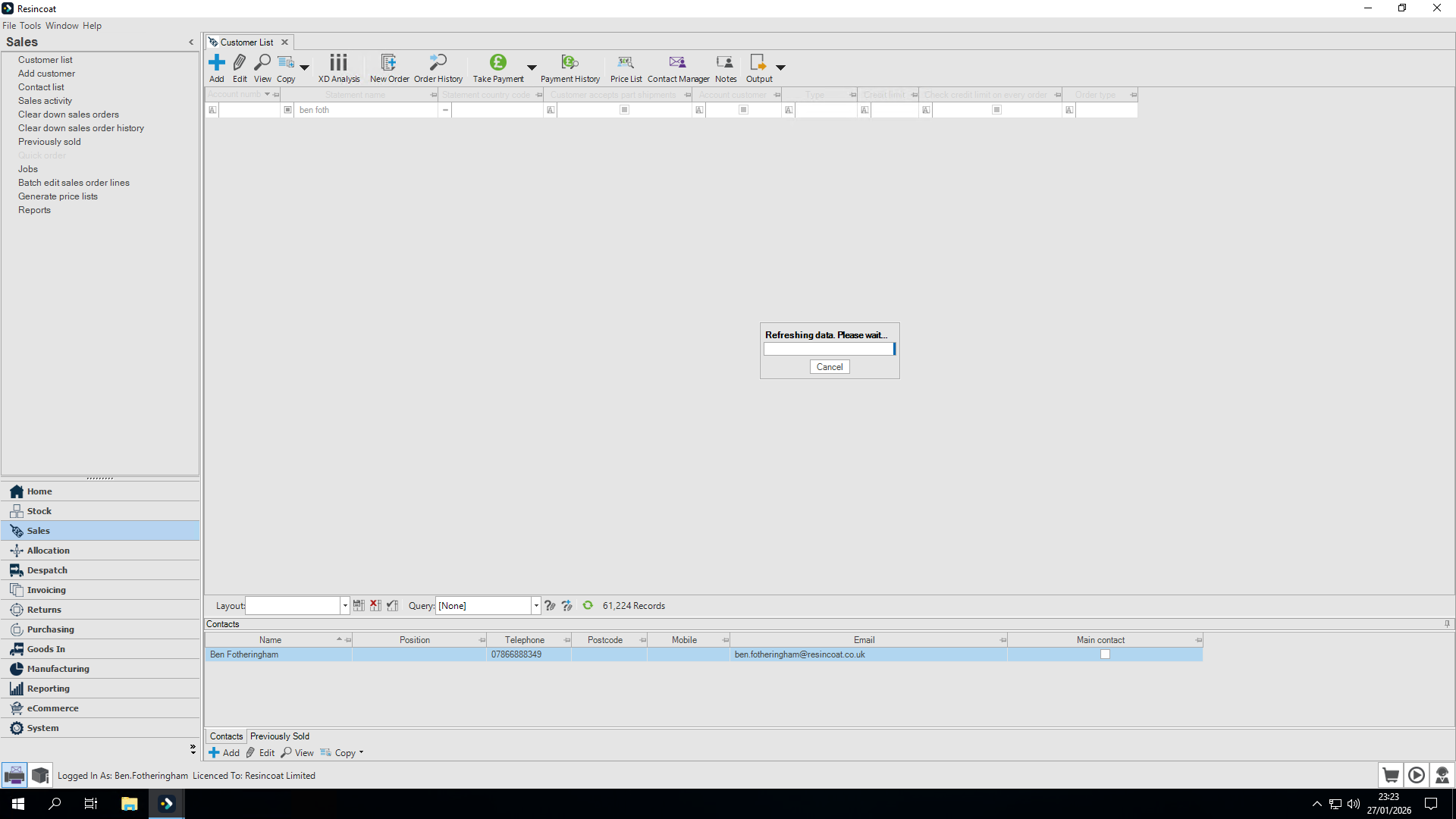Click the Order History magnifier icon
Viewport: 1456px width, 819px height.
click(x=438, y=63)
